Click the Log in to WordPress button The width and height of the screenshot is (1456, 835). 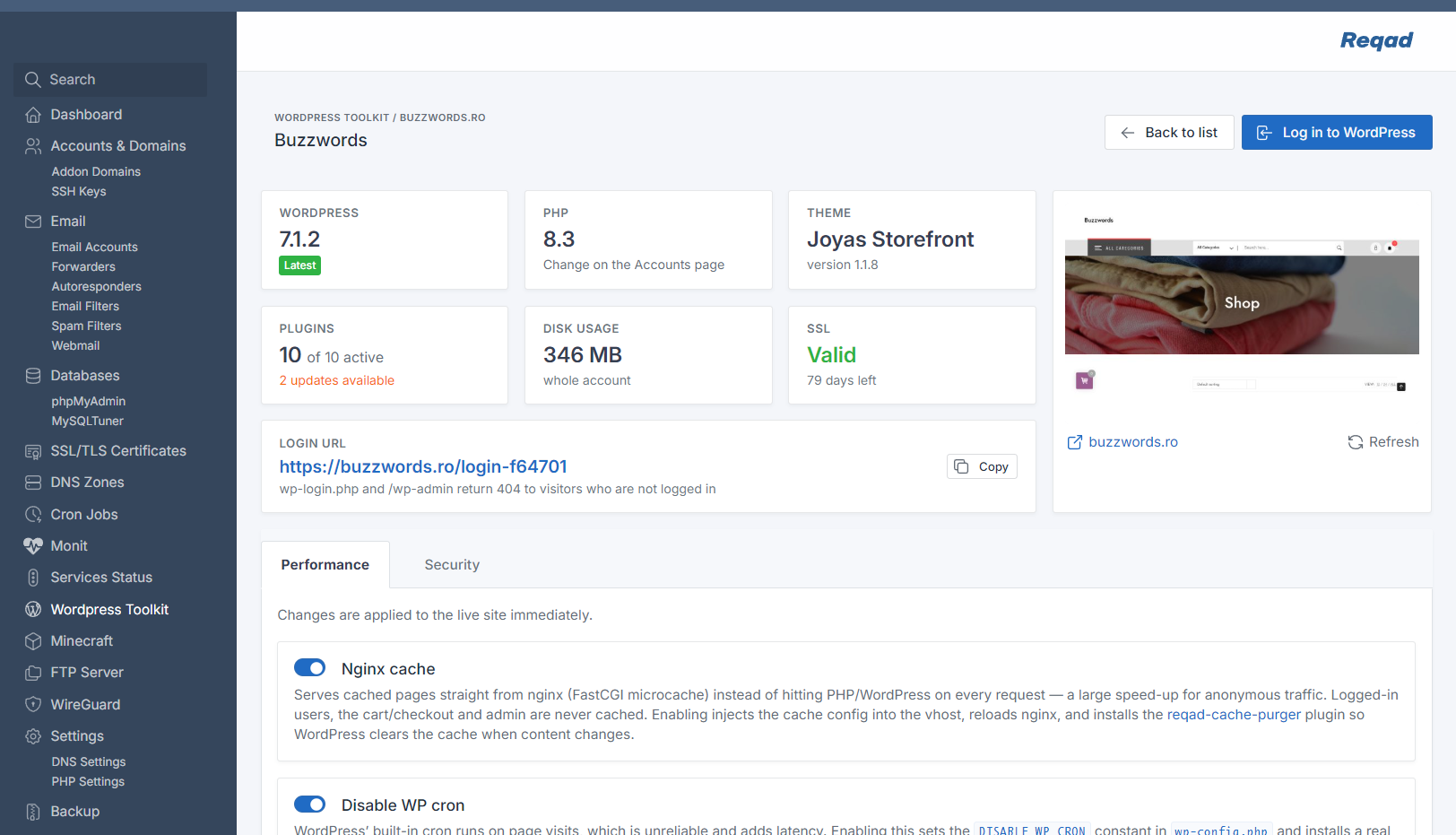pyautogui.click(x=1337, y=133)
